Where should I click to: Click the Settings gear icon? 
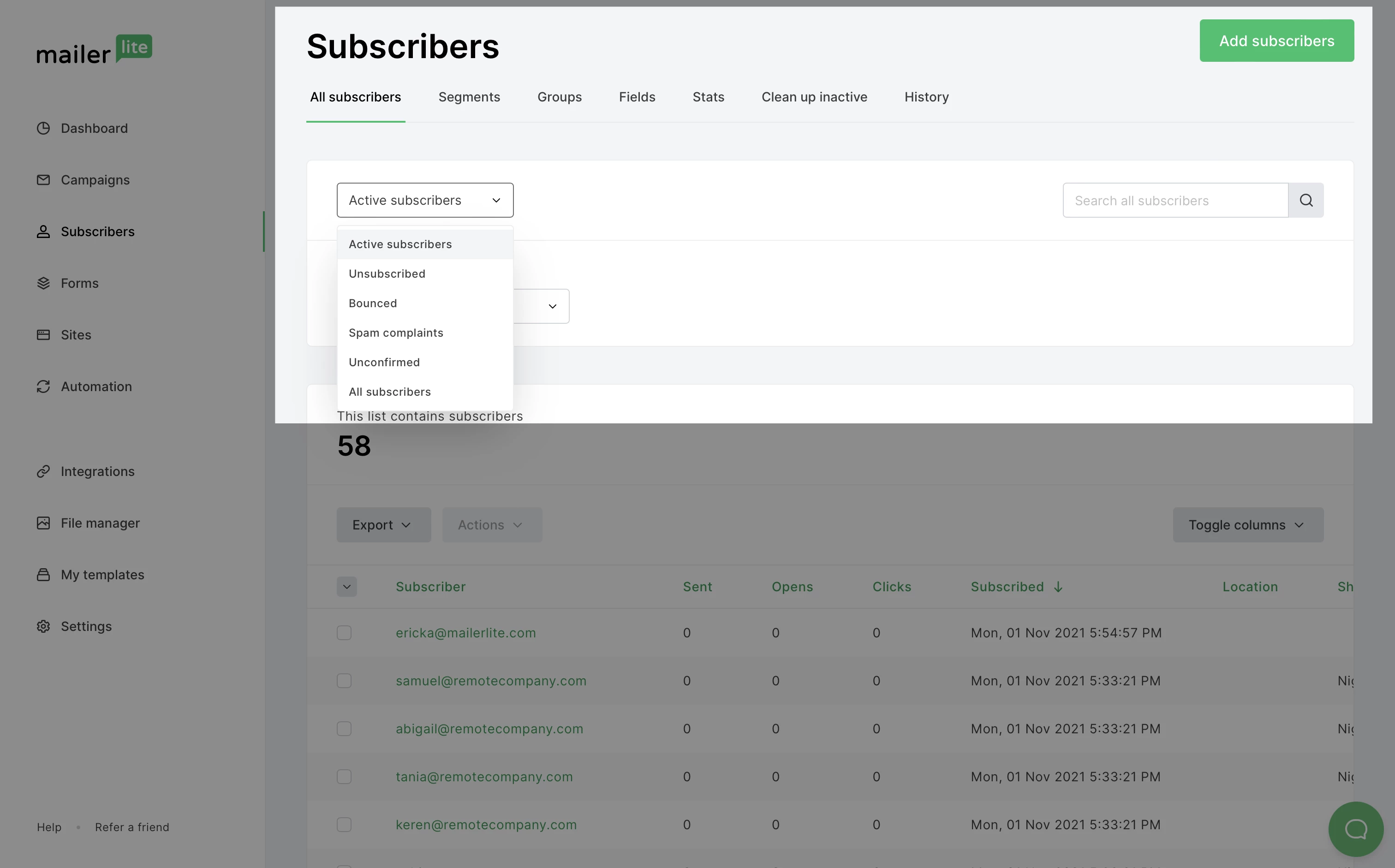pos(44,626)
